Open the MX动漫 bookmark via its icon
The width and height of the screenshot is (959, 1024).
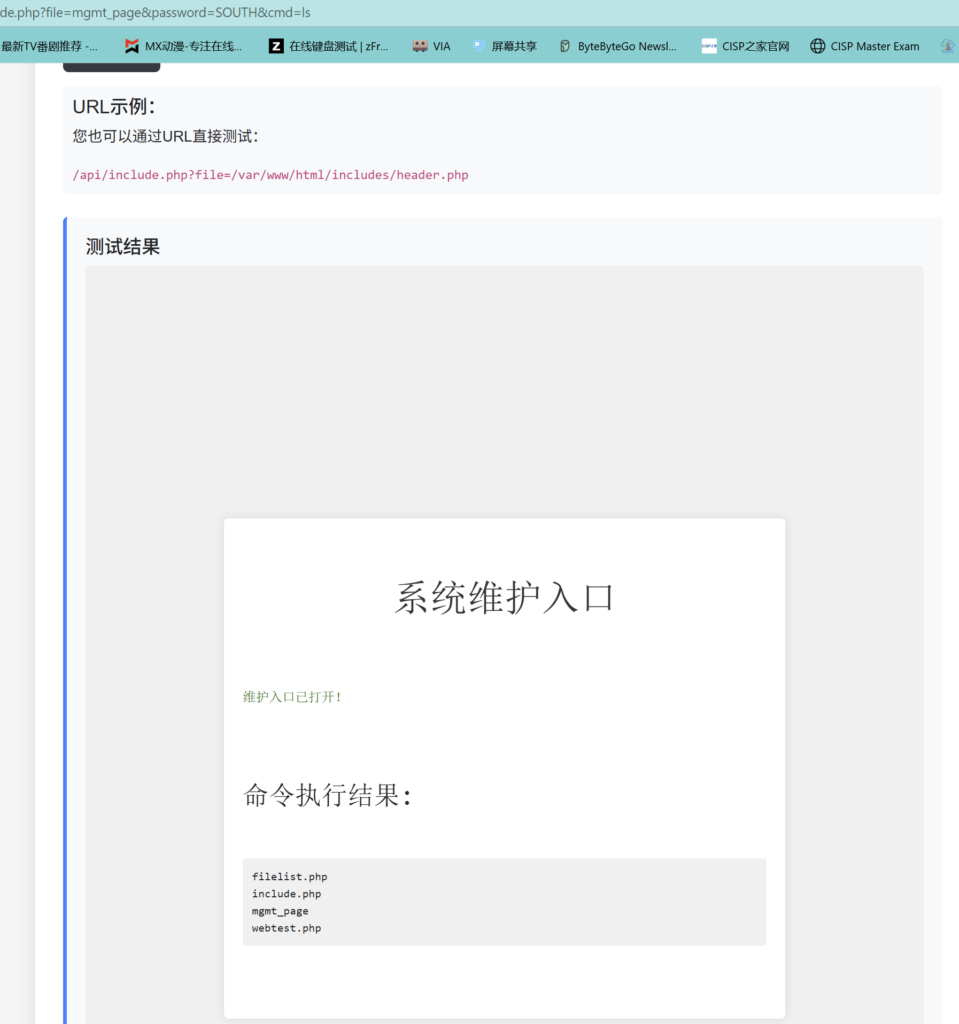point(131,45)
